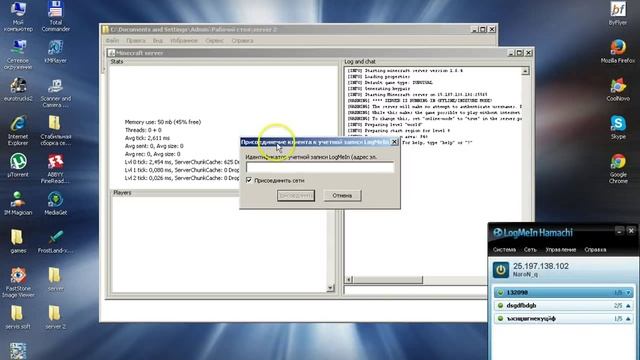Open the Управление menu in Hamachi
The image size is (640, 360).
click(561, 249)
